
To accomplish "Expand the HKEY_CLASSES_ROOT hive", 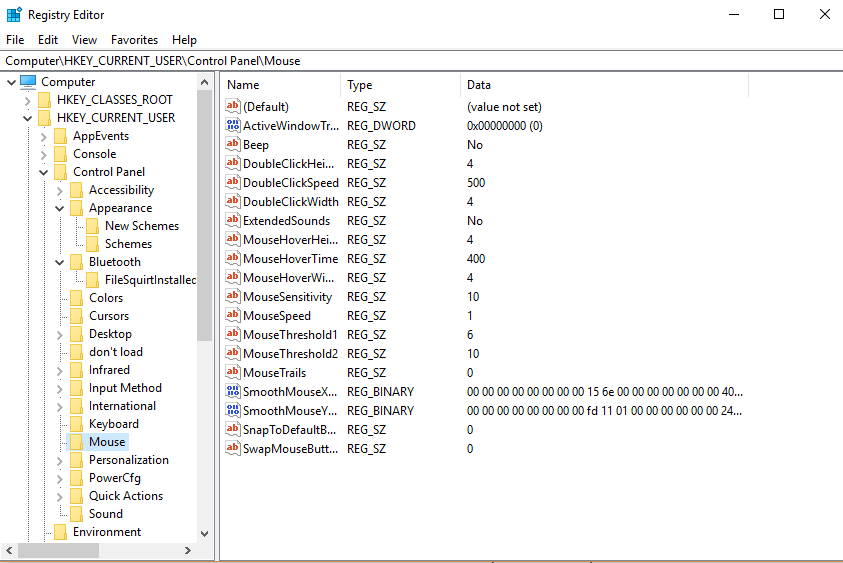I will [27, 101].
